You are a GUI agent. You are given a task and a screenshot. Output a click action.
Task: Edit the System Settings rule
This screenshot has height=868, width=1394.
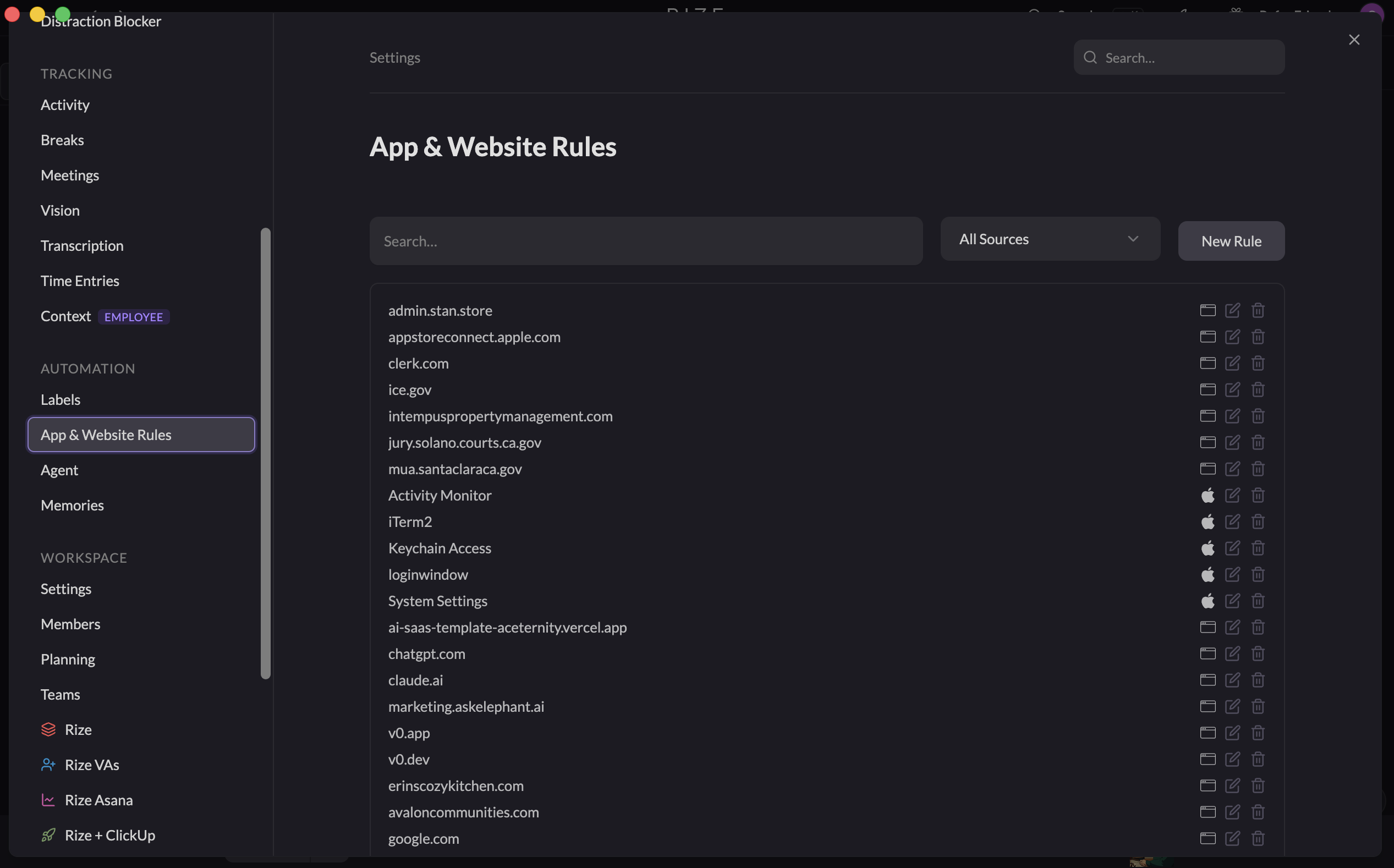pyautogui.click(x=1232, y=601)
